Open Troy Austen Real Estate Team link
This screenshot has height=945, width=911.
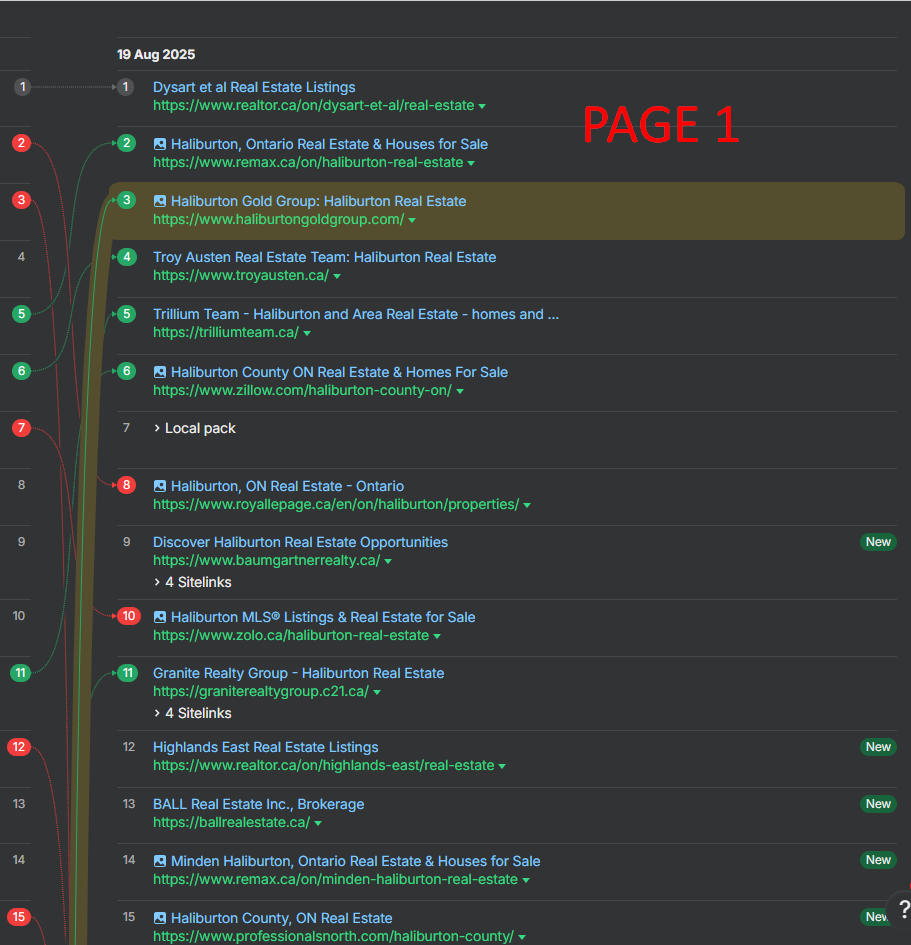tap(324, 257)
